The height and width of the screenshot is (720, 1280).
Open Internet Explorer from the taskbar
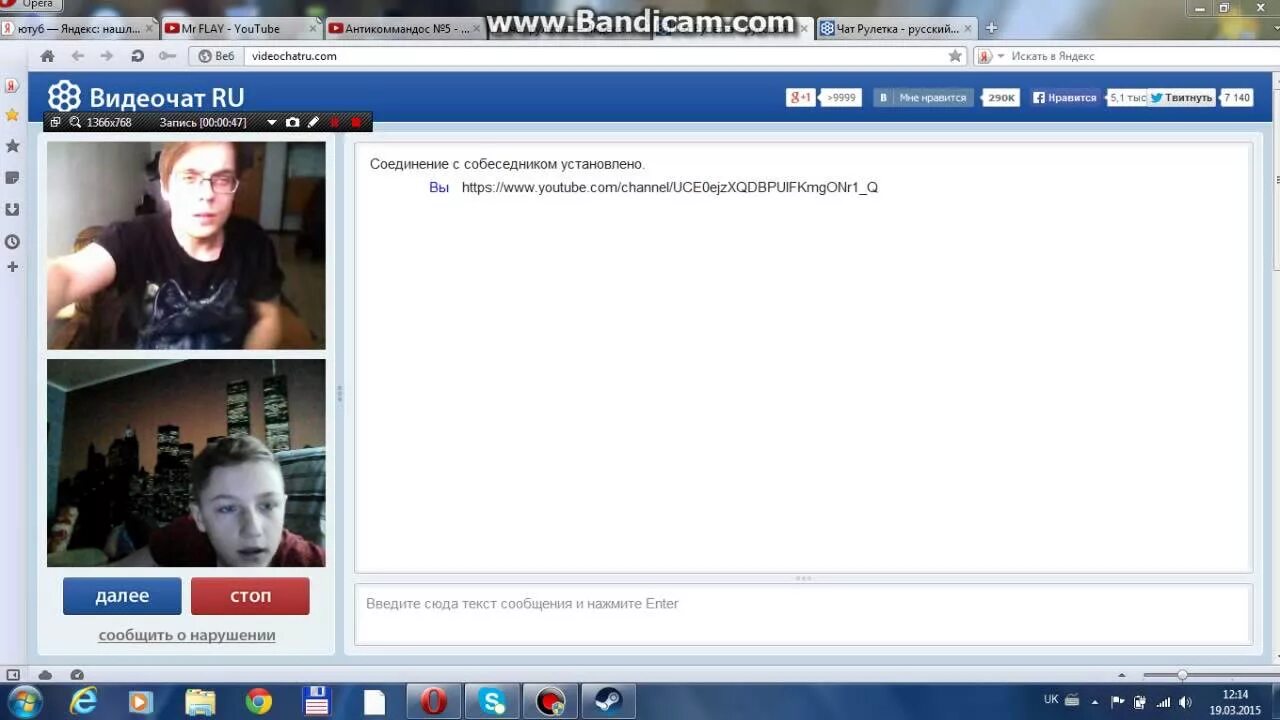(83, 702)
